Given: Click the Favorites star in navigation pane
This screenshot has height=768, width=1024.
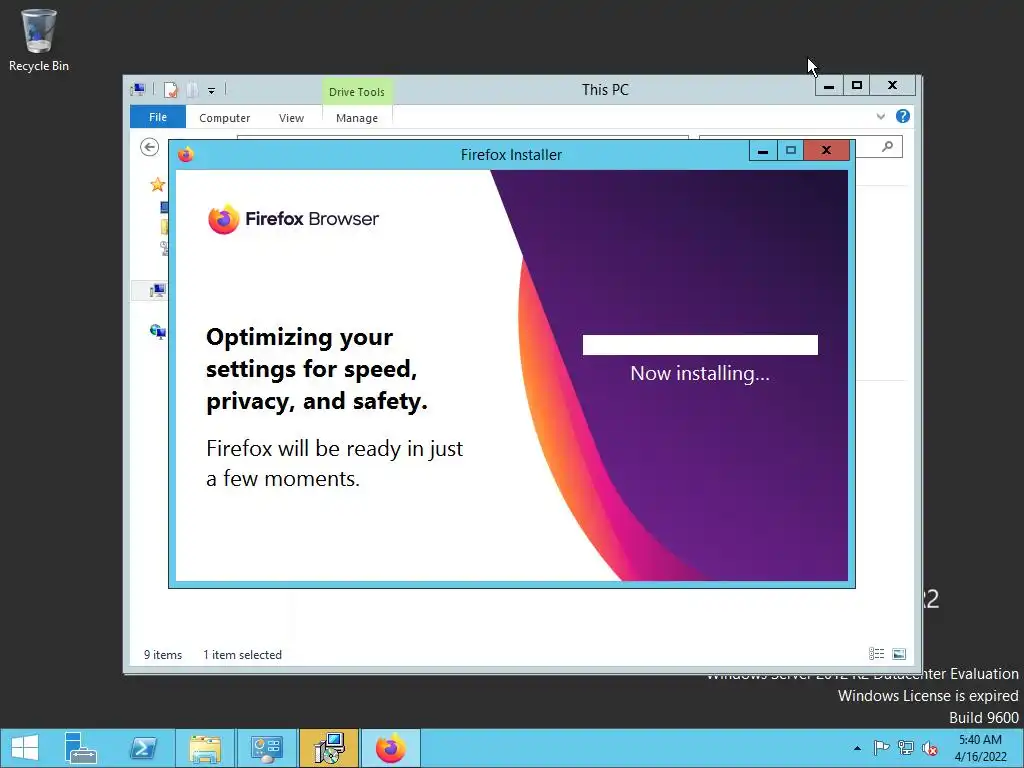Looking at the screenshot, I should (157, 185).
